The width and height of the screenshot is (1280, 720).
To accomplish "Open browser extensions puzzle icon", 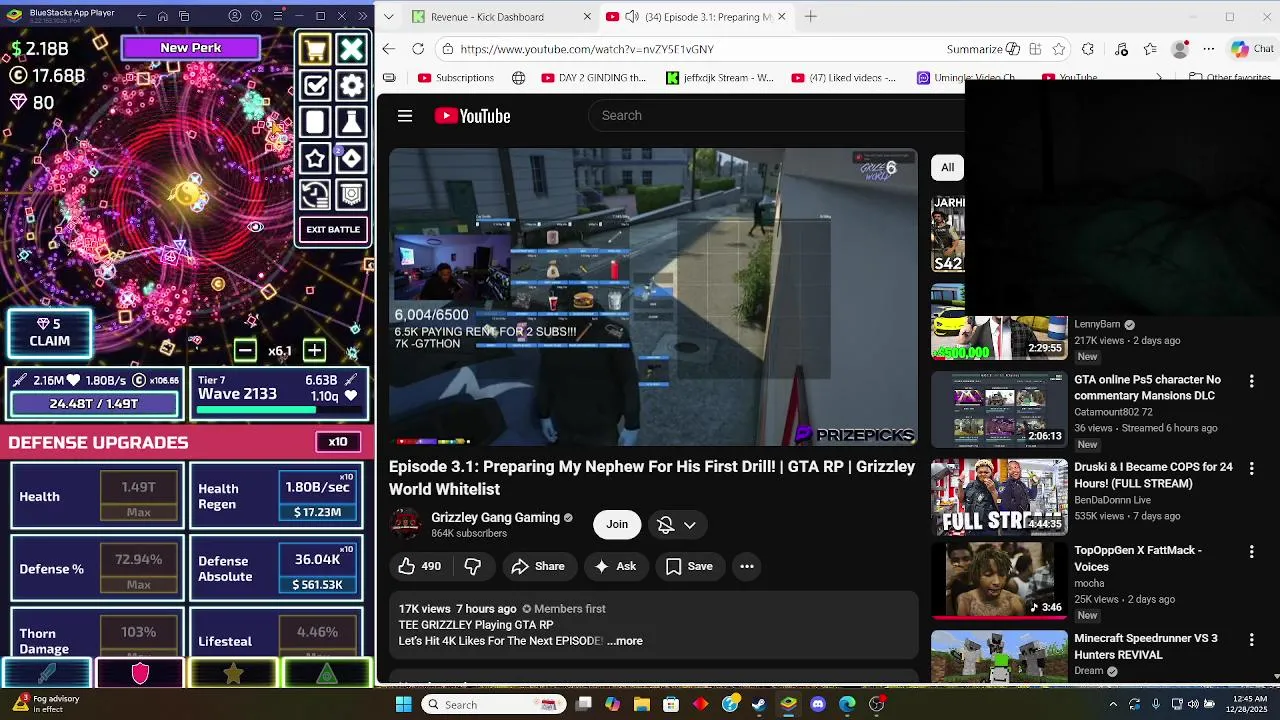I will click(x=1088, y=49).
